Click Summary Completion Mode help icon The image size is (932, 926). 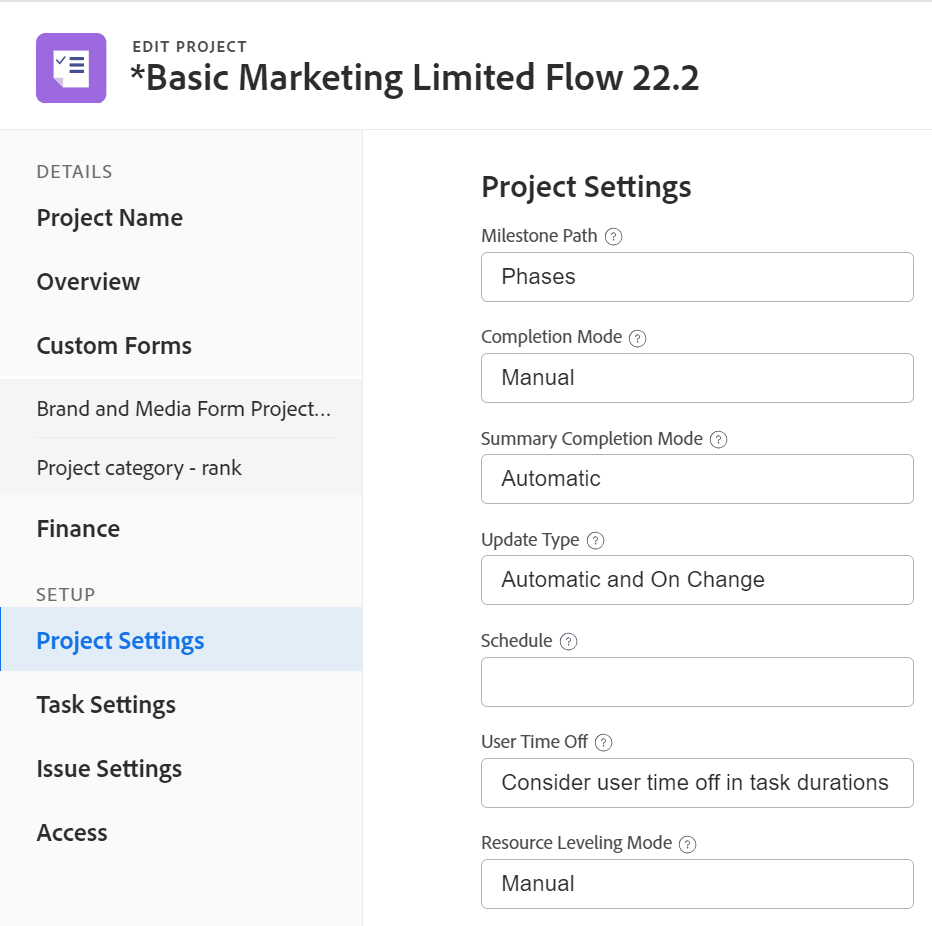tap(718, 439)
